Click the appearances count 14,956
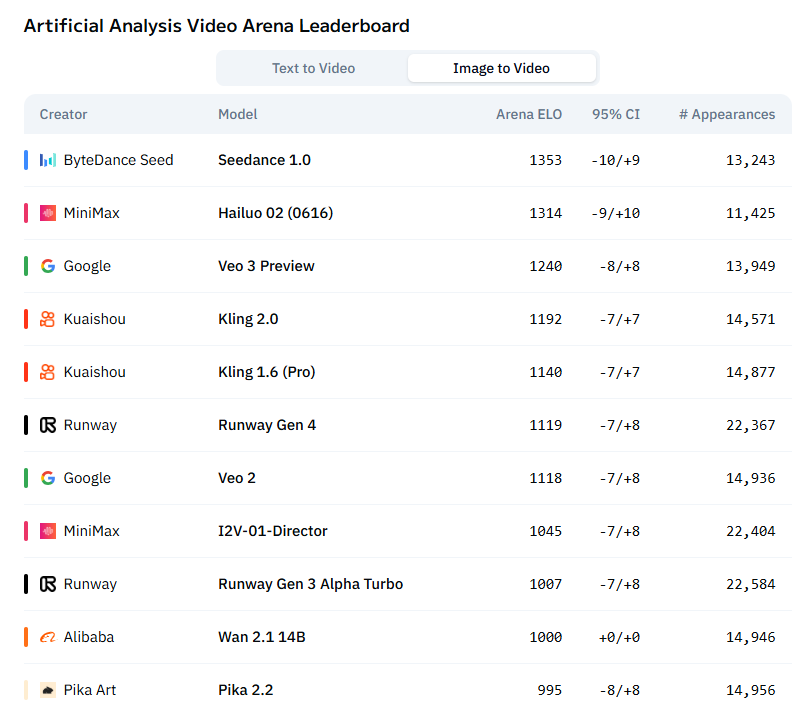 click(750, 690)
